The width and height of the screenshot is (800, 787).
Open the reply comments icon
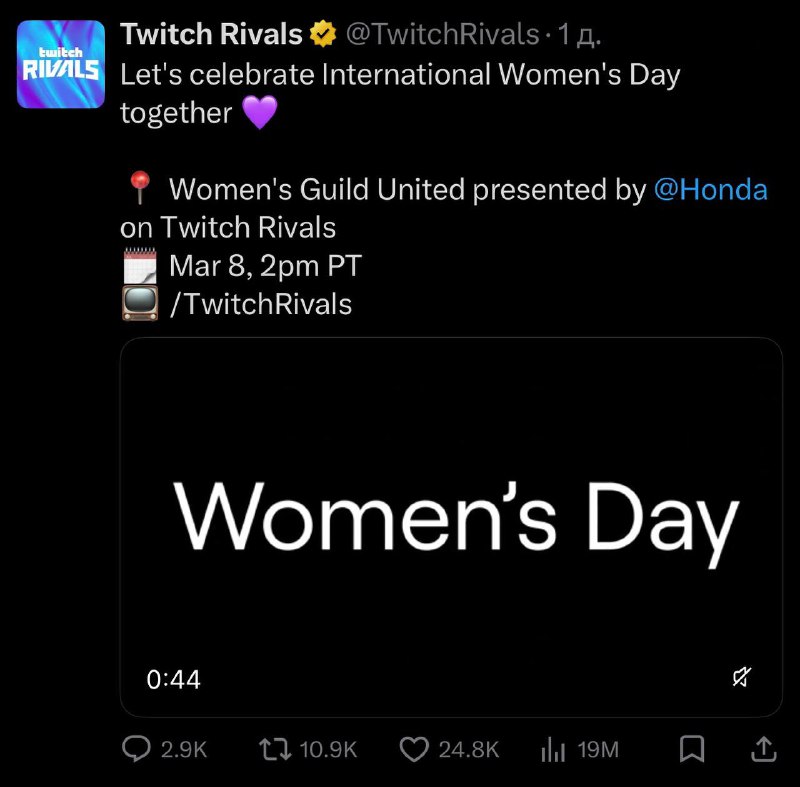tap(137, 746)
